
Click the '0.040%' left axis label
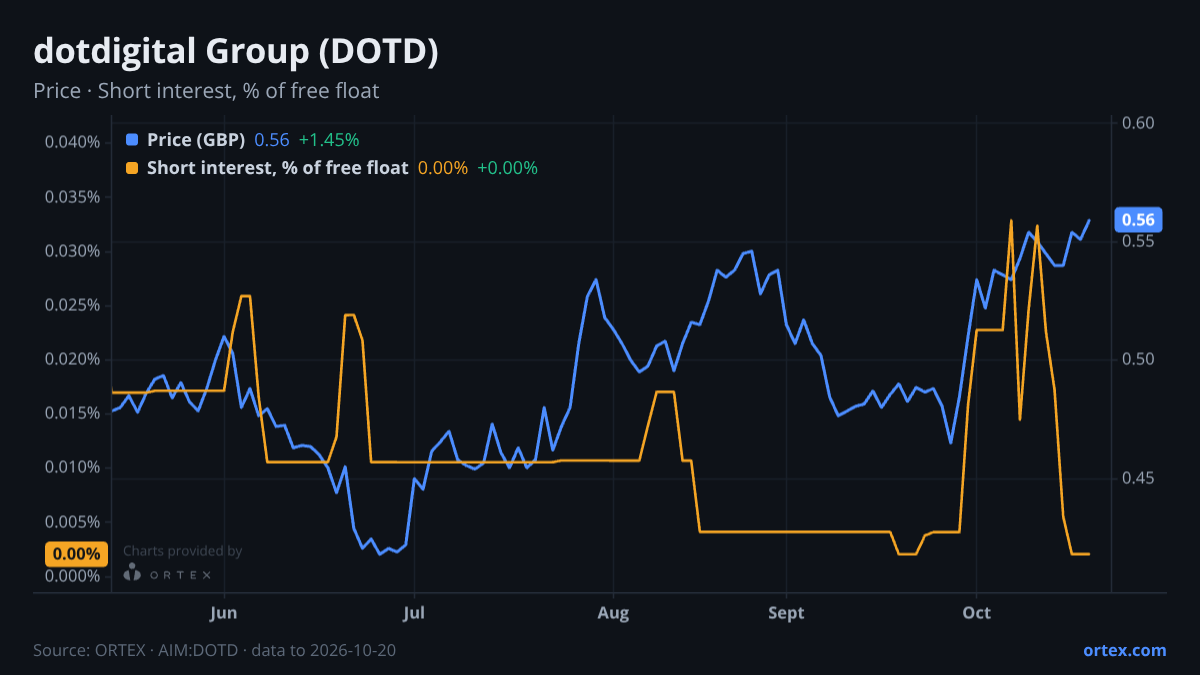point(73,142)
